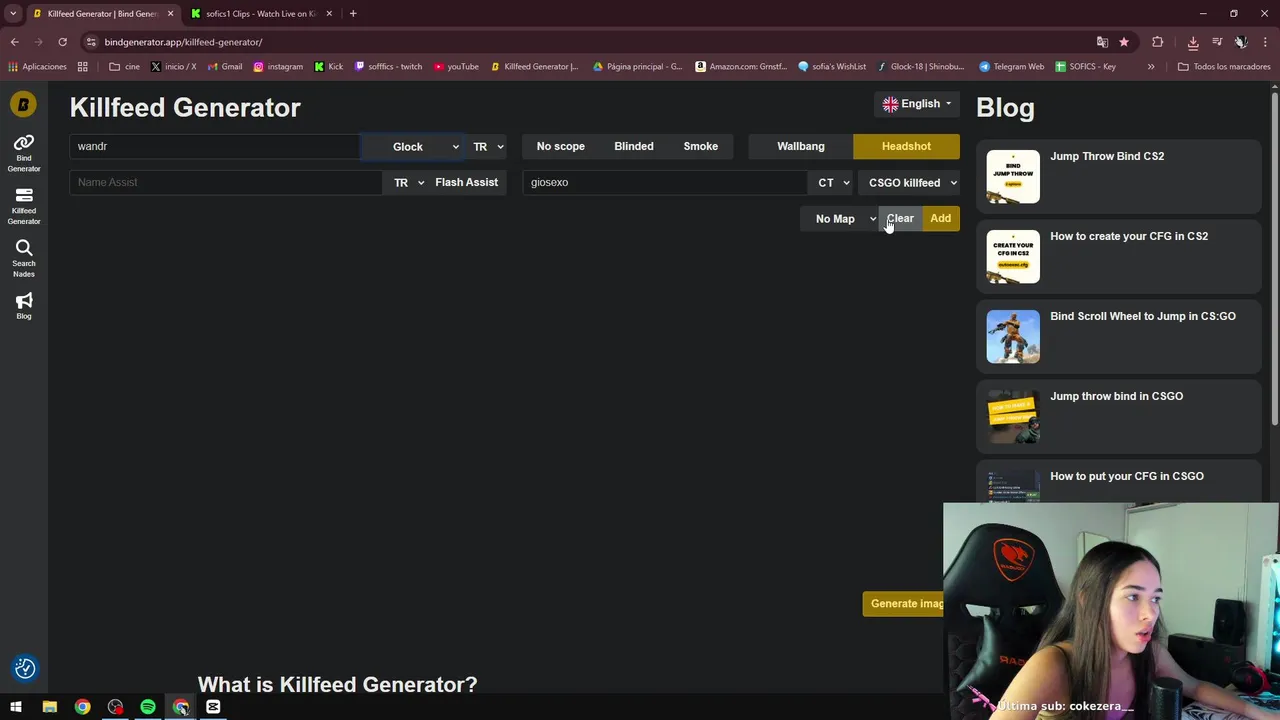Image resolution: width=1280 pixels, height=720 pixels.
Task: Open Chrome from the taskbar
Action: [82, 707]
